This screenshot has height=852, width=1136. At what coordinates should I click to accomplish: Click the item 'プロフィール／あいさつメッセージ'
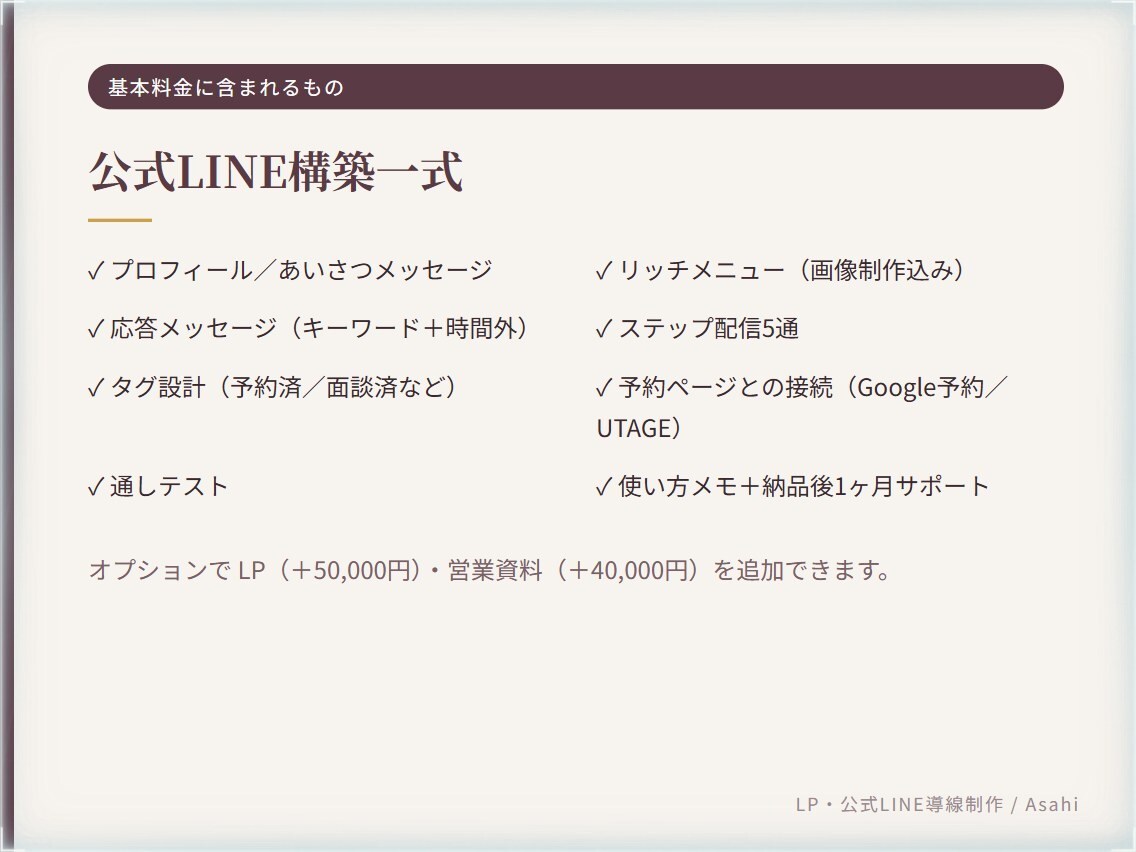coord(290,270)
